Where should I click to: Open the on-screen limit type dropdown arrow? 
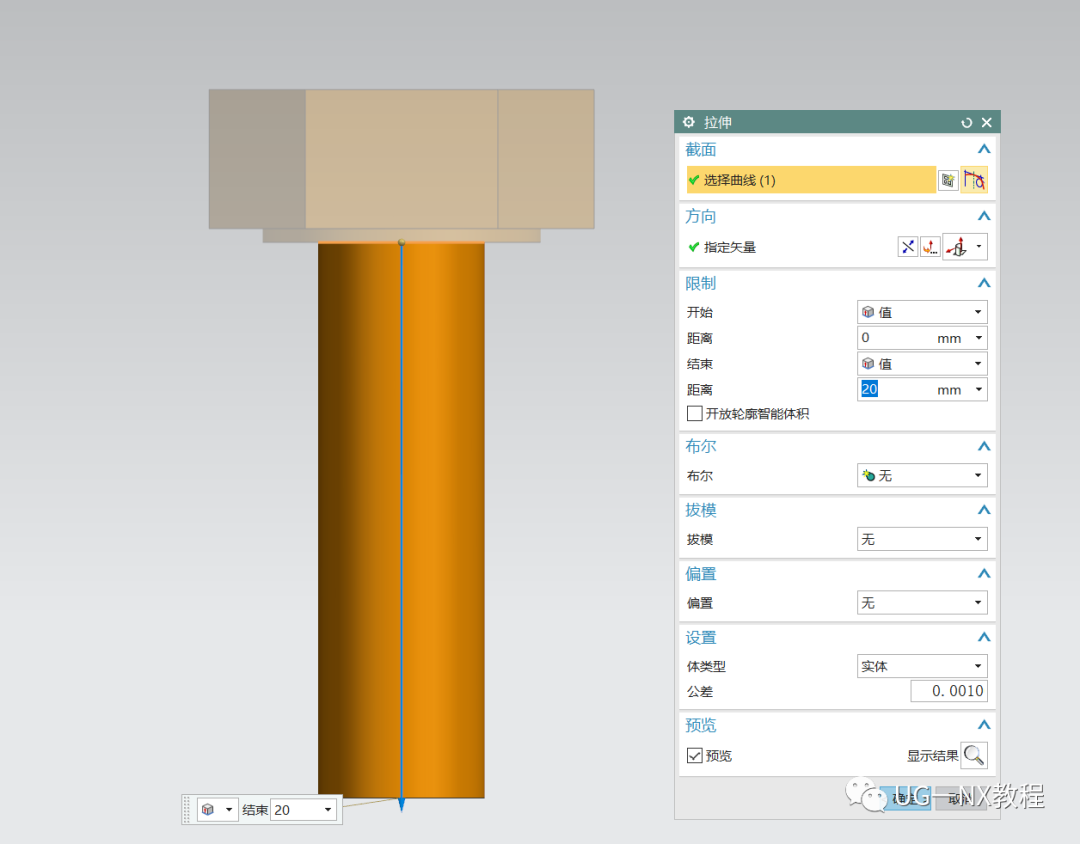point(229,810)
